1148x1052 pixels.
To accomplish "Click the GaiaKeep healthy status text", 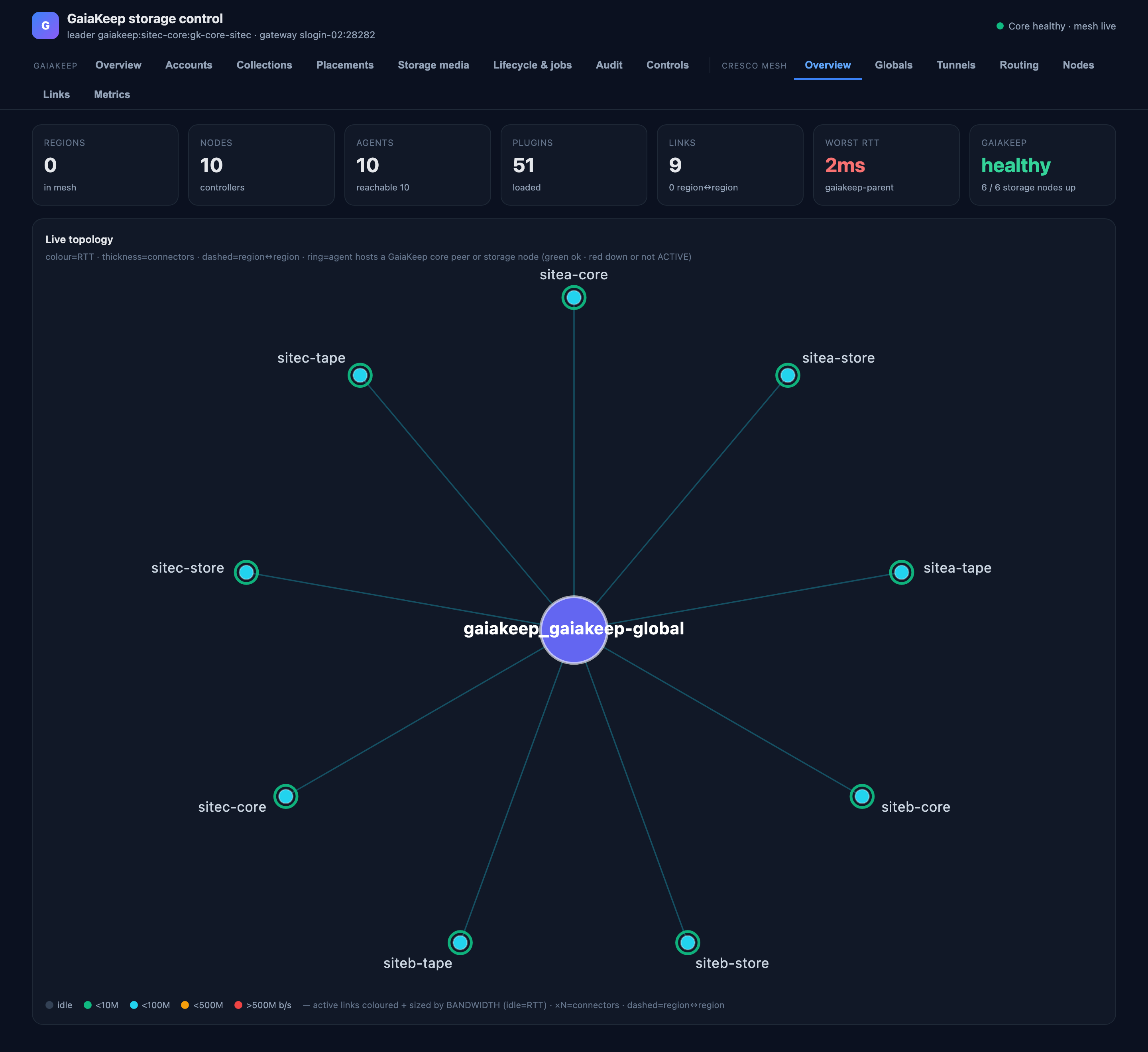I will 1016,165.
